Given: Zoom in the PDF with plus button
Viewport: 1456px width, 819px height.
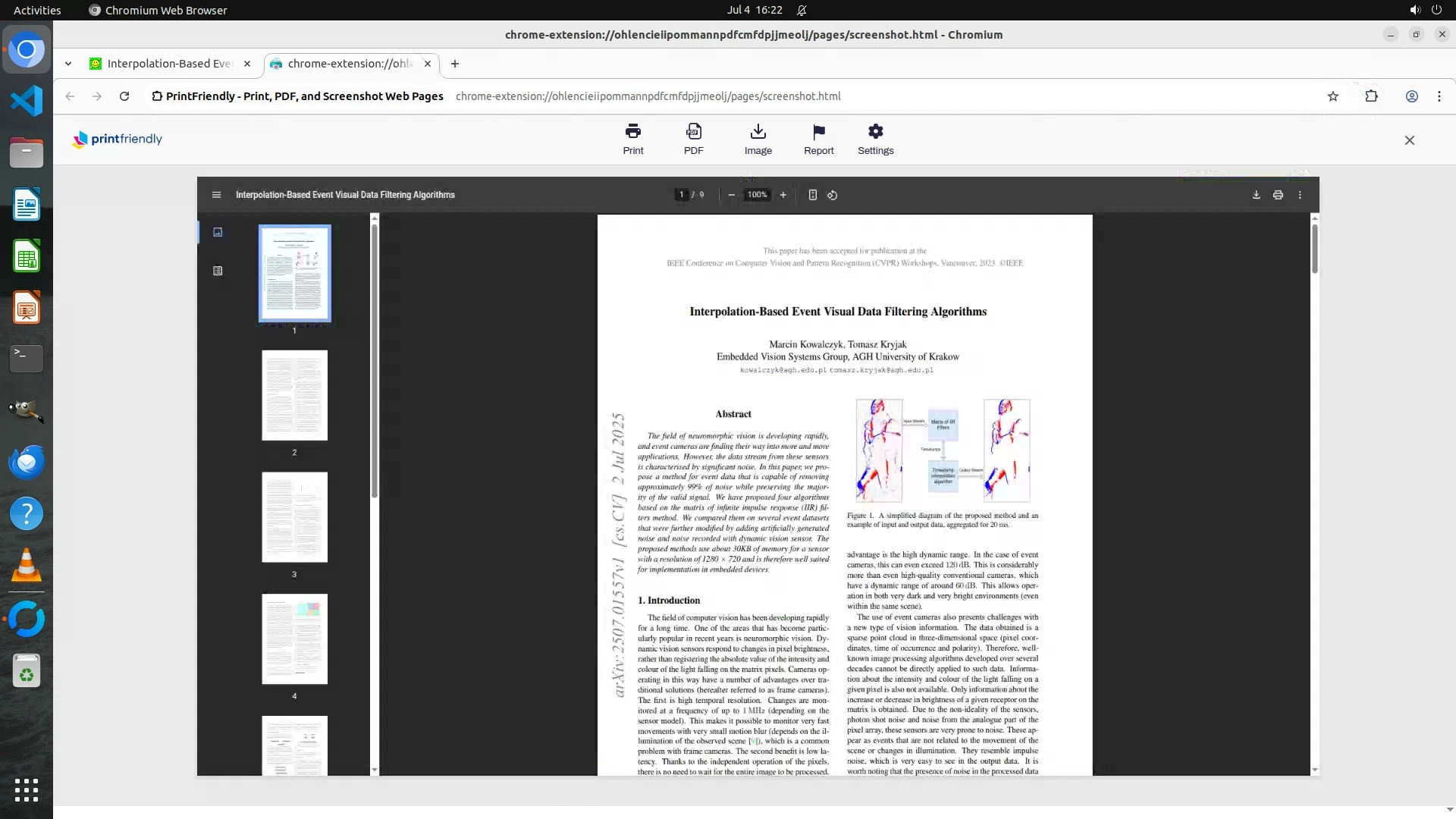Looking at the screenshot, I should click(783, 195).
